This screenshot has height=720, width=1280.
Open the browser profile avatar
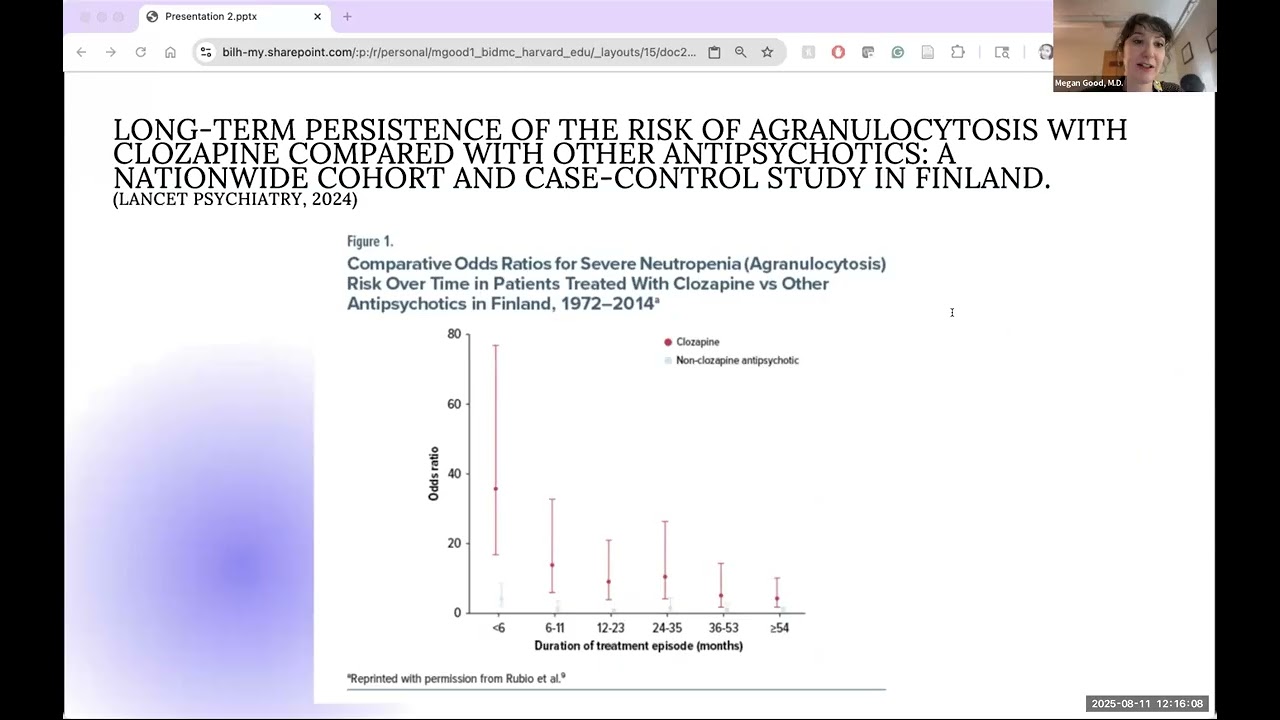coord(1045,52)
